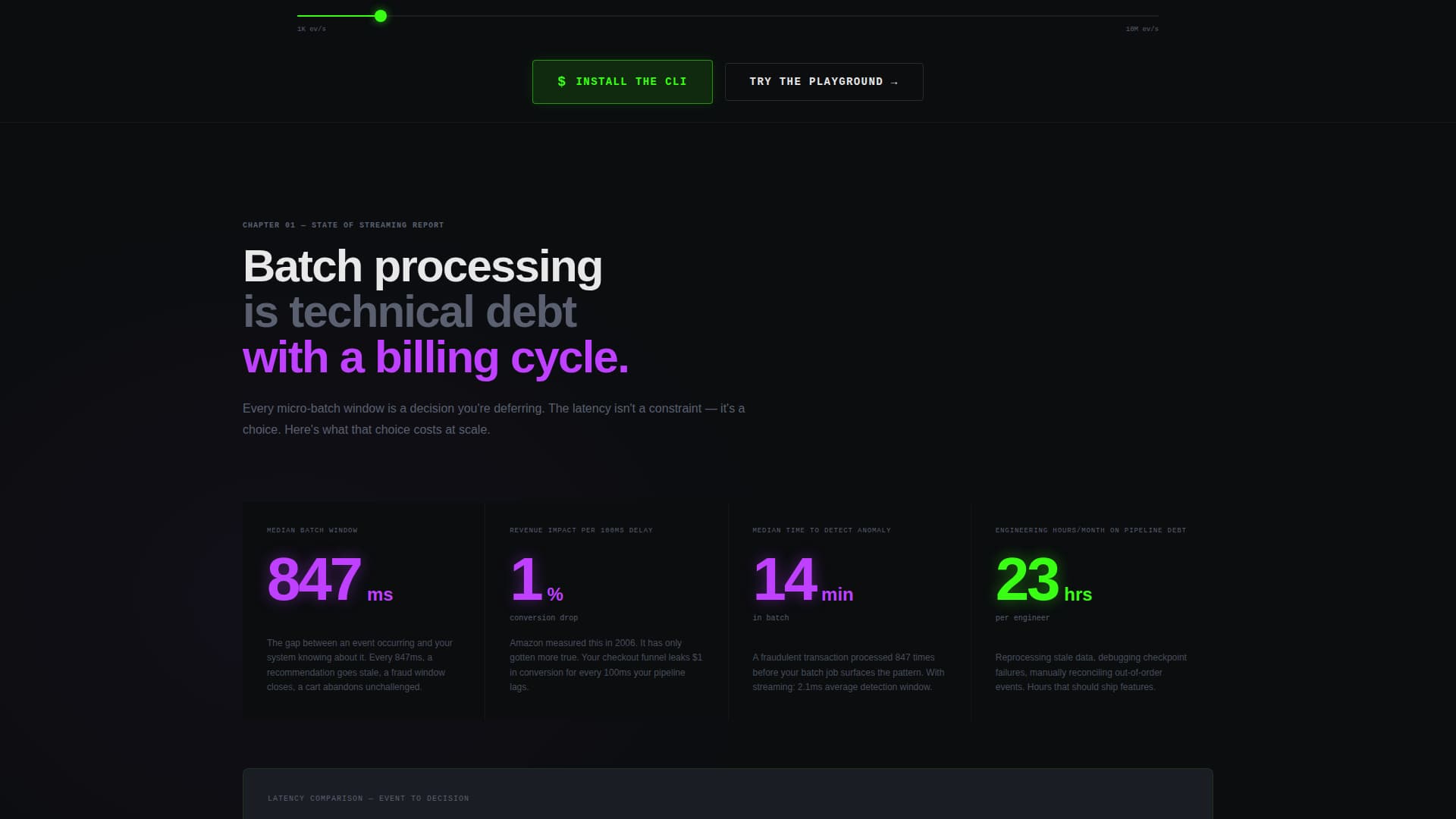Screen dimensions: 1456x819
Task: Click the 1K ev/s slider label
Action: click(312, 29)
